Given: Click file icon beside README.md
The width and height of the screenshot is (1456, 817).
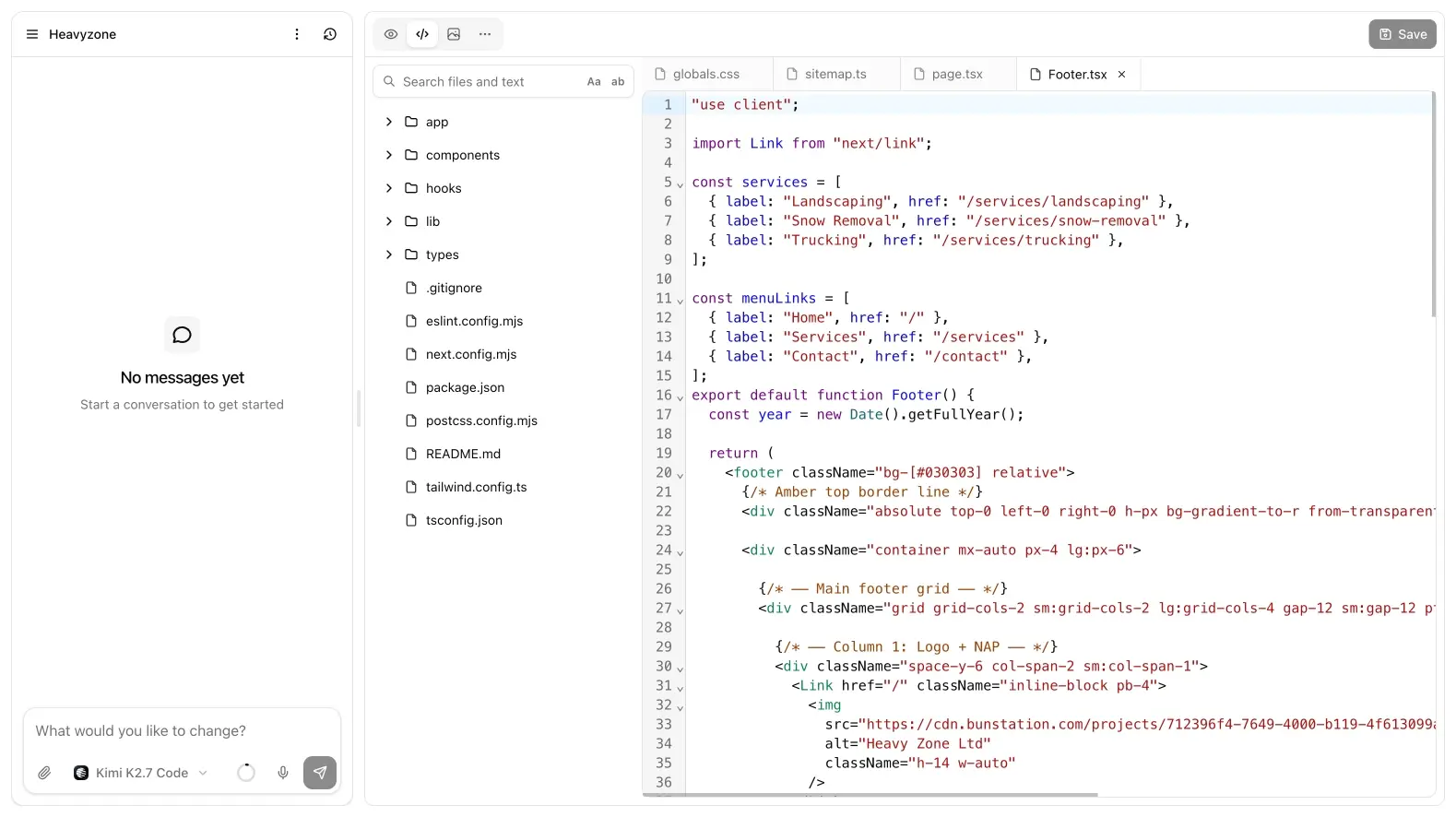Looking at the screenshot, I should pyautogui.click(x=411, y=454).
